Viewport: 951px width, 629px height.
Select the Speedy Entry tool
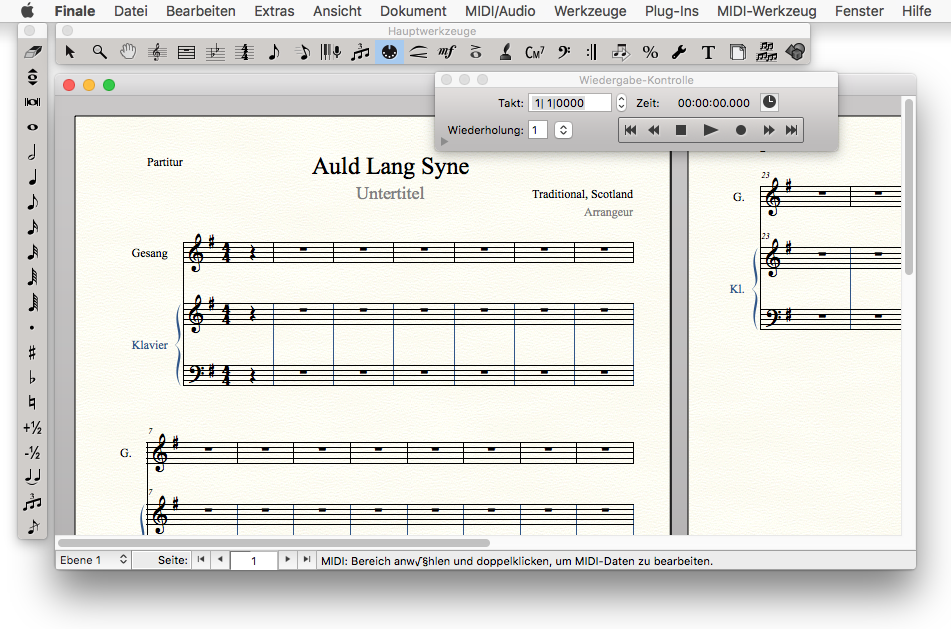coord(303,52)
